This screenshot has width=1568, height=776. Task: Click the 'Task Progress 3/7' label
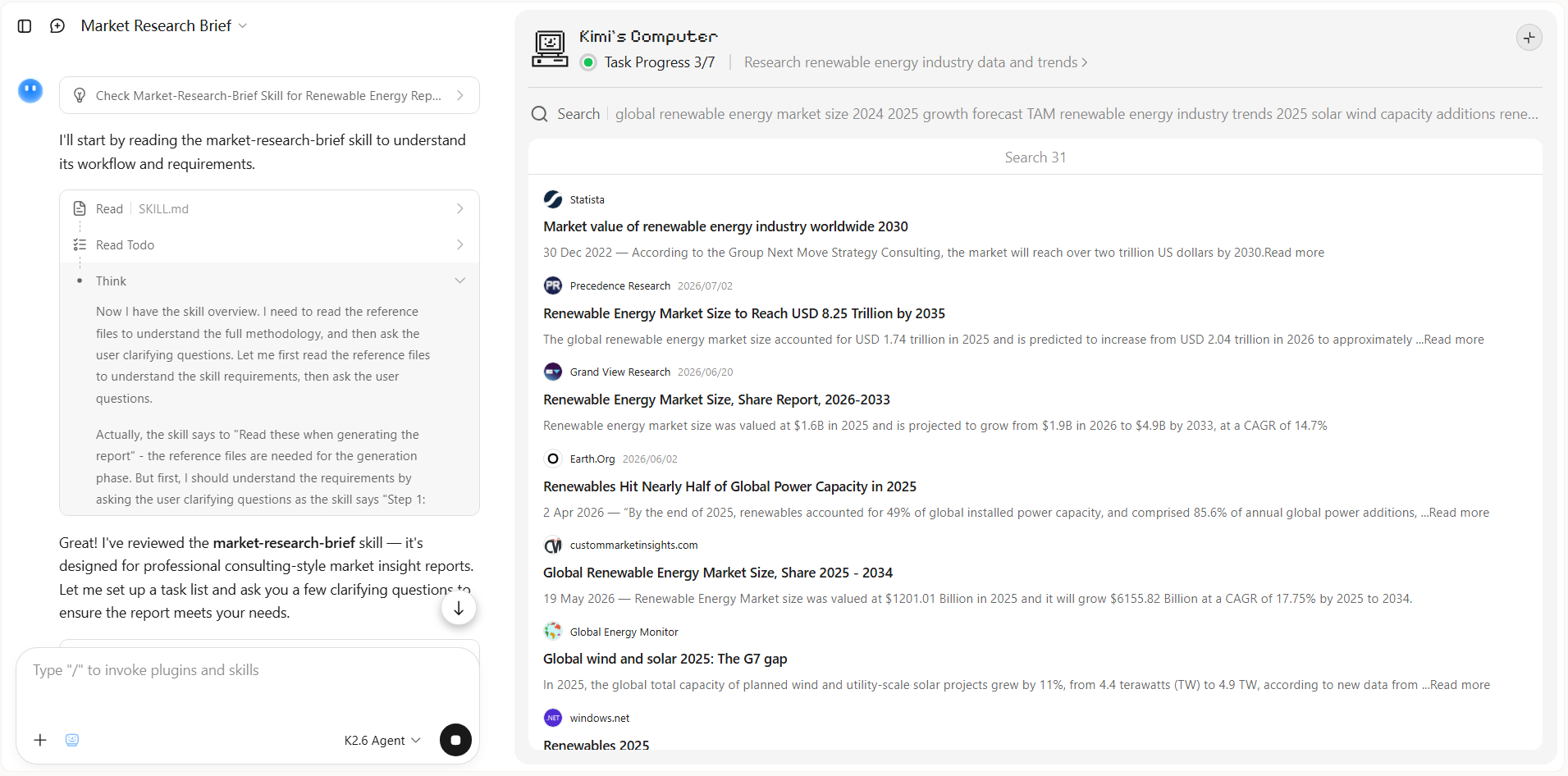click(x=660, y=62)
